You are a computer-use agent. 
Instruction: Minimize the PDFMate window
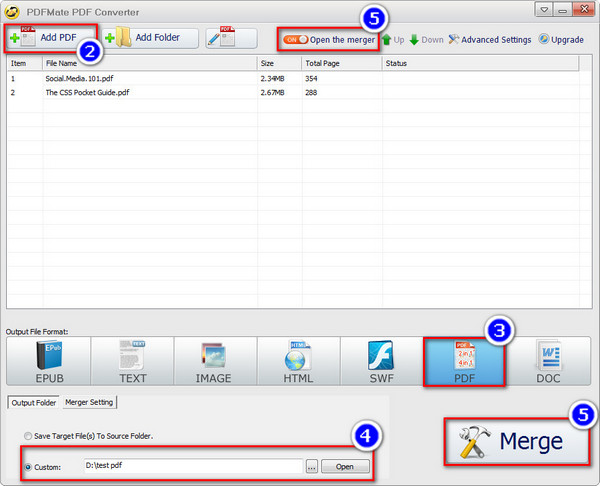click(562, 10)
